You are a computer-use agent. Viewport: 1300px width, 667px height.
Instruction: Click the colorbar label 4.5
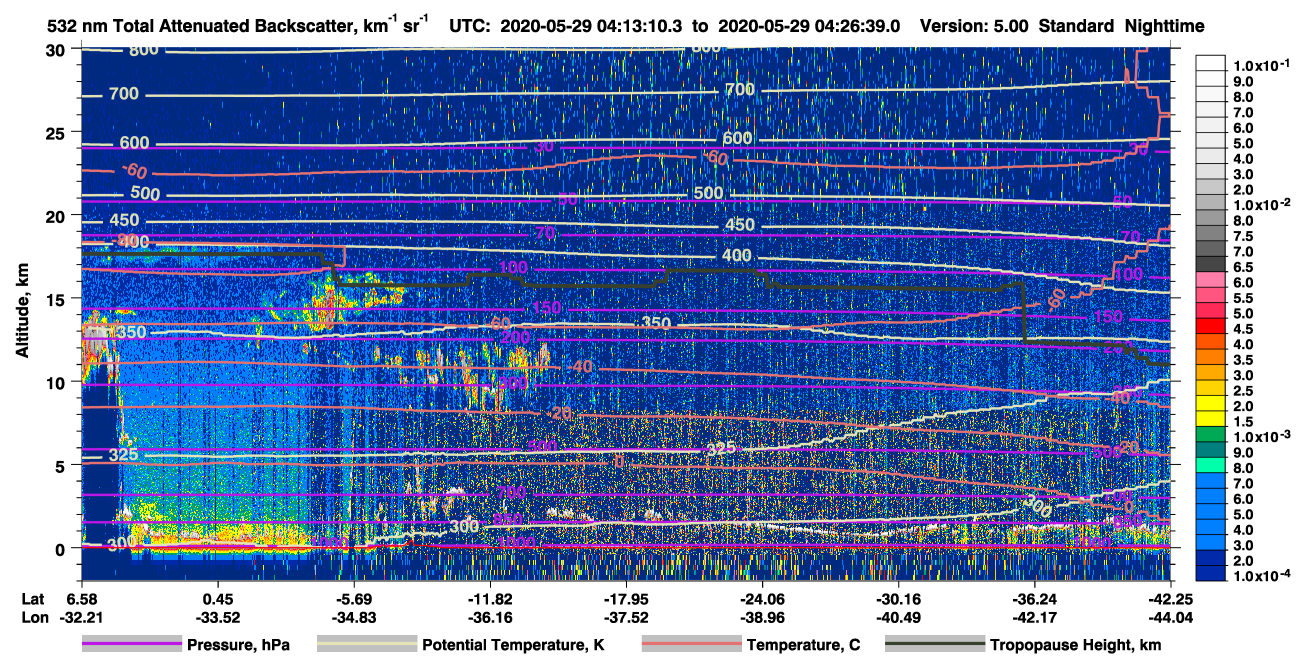click(x=1243, y=328)
